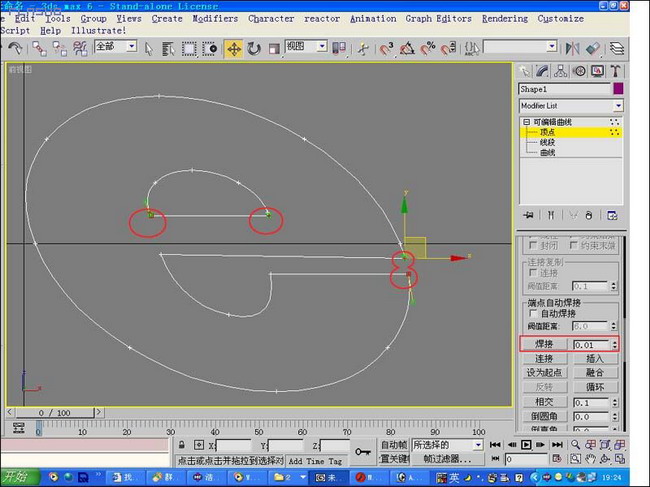Click the Zoom viewport magnifier icon
Viewport: 650px width, 487px height.
575,445
